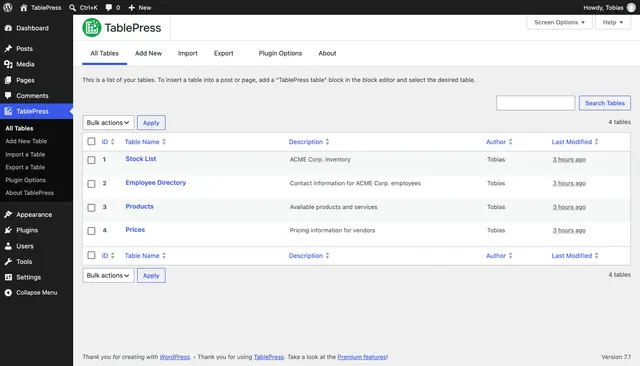Follow the WordPress footer link

pyautogui.click(x=175, y=357)
